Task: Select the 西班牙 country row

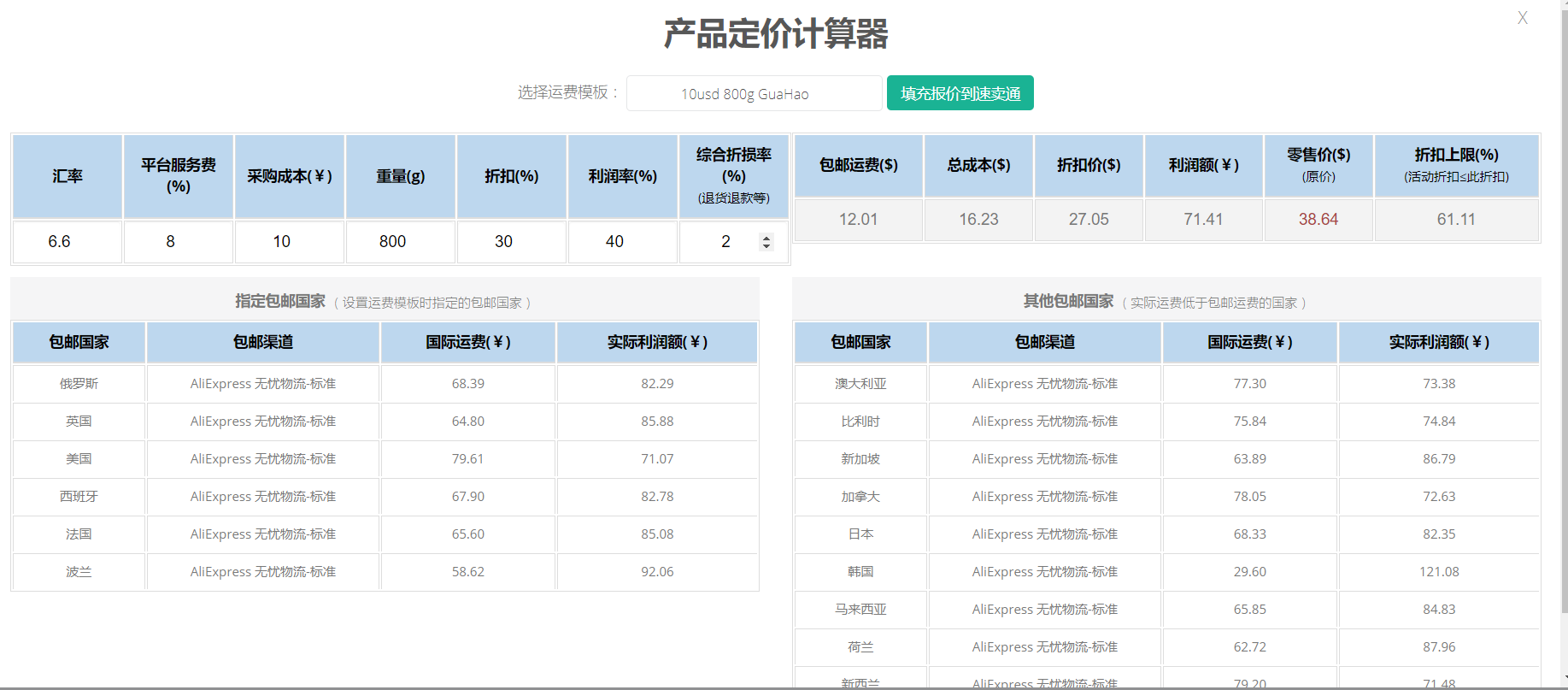Action: pyautogui.click(x=385, y=497)
